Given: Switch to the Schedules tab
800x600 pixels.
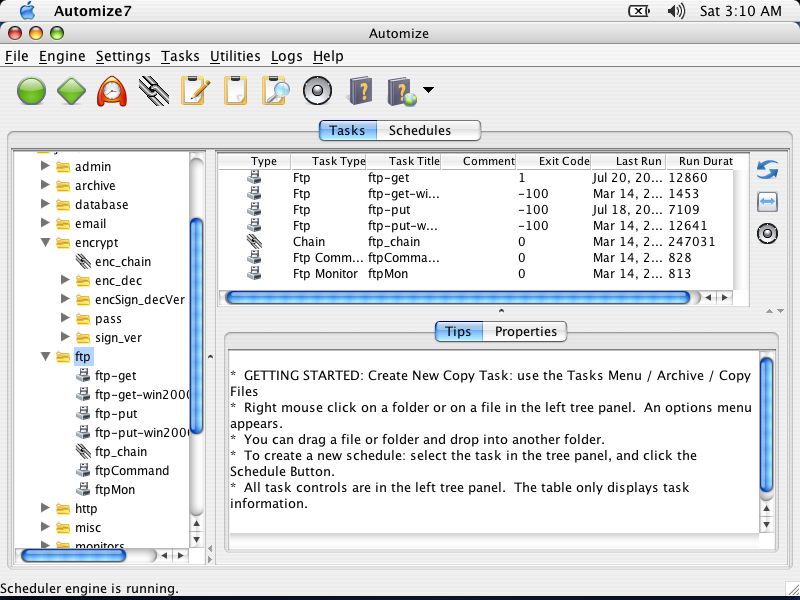Looking at the screenshot, I should click(x=429, y=131).
